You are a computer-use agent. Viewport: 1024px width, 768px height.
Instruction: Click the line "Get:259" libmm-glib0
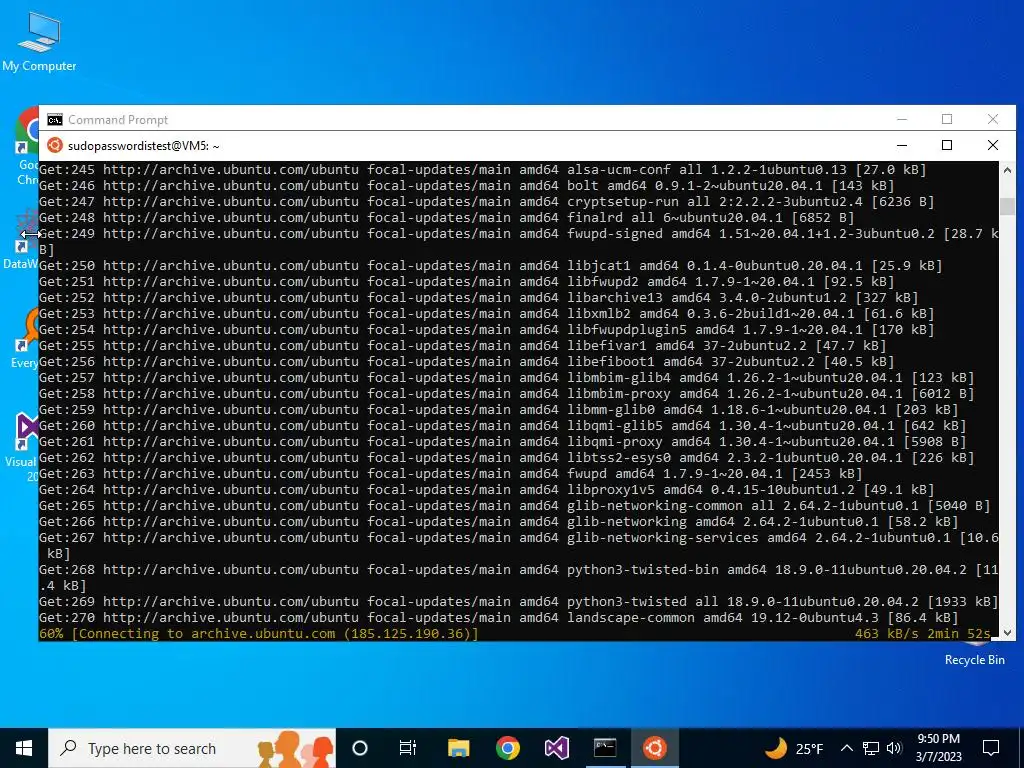coord(498,409)
